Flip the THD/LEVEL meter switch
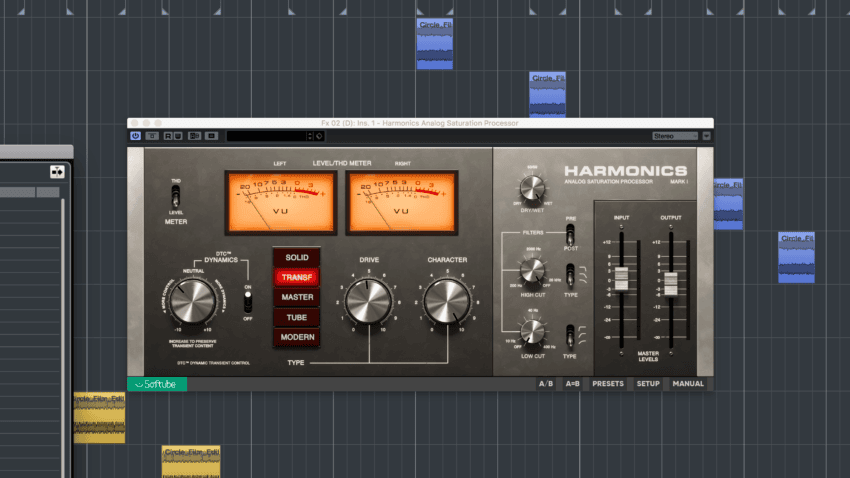The height and width of the screenshot is (478, 850). (x=176, y=197)
